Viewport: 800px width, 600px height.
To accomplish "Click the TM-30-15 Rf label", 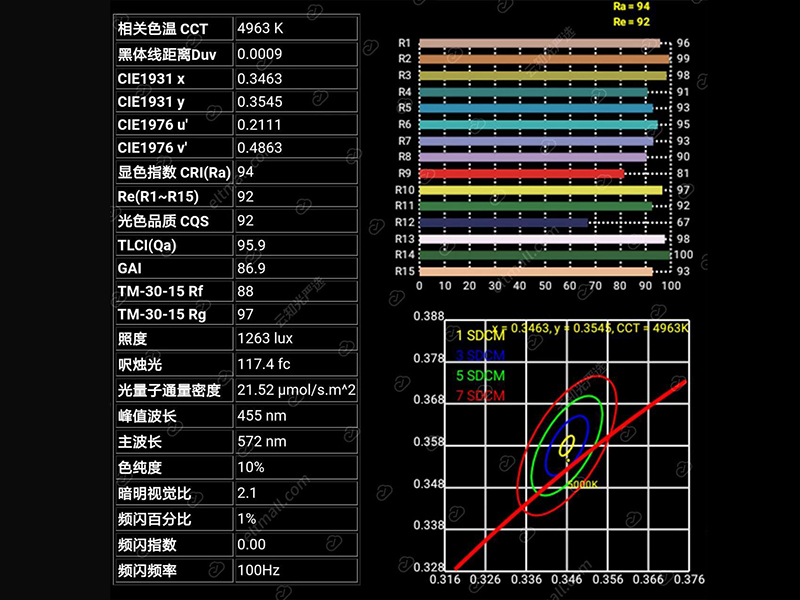I will coord(172,291).
